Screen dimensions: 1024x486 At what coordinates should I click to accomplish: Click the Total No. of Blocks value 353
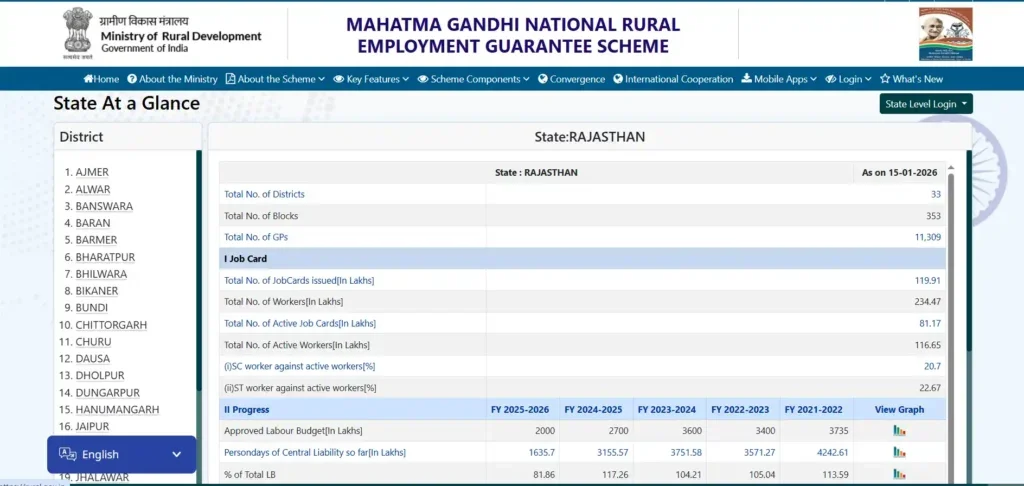coord(933,216)
